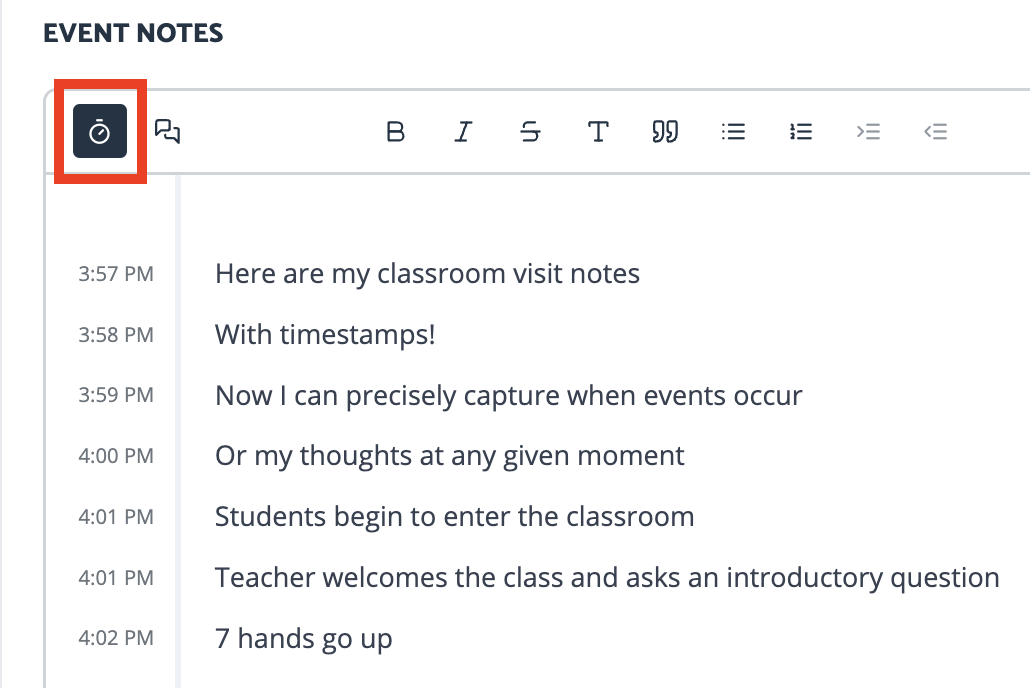Click 'Students begin to enter the classroom' line

coord(455,517)
